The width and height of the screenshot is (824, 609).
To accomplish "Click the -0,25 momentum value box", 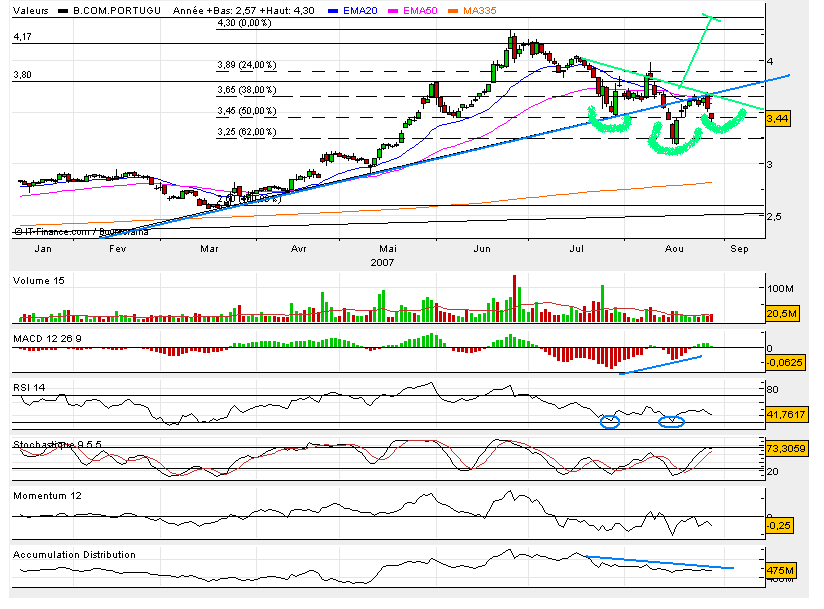I will pos(779,526).
